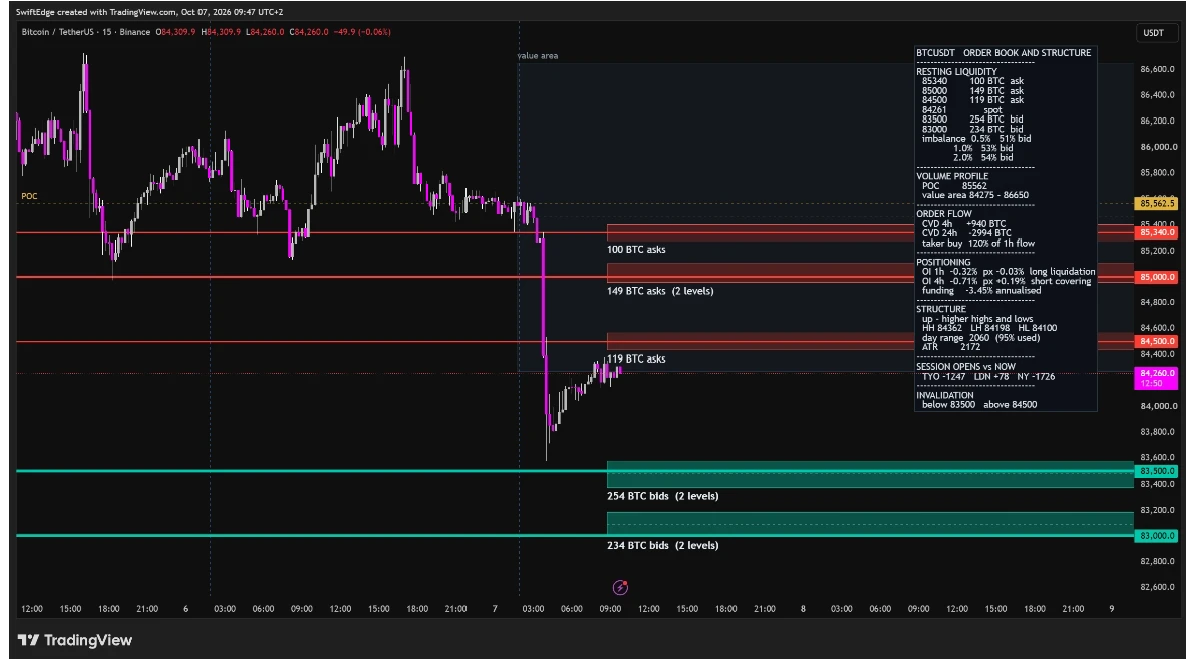Click the 85,000.0 red price label

[1157, 277]
